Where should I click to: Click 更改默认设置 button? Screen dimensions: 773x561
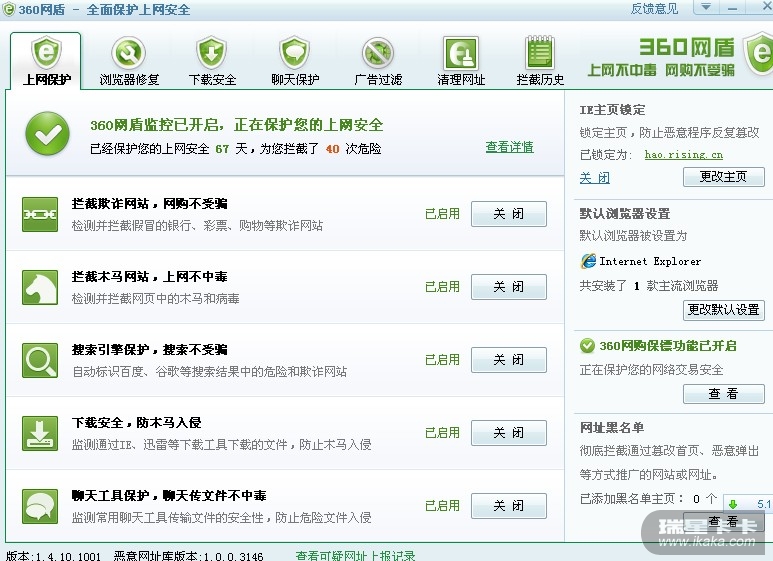pos(724,310)
